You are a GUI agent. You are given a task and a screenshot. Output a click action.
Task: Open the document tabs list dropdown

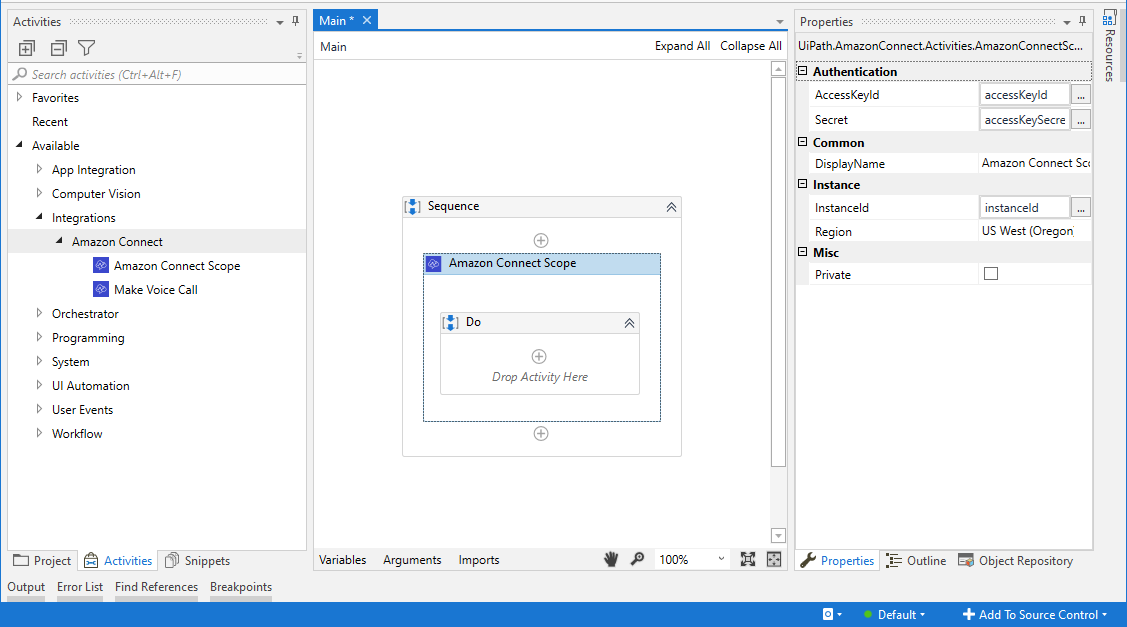pos(780,22)
